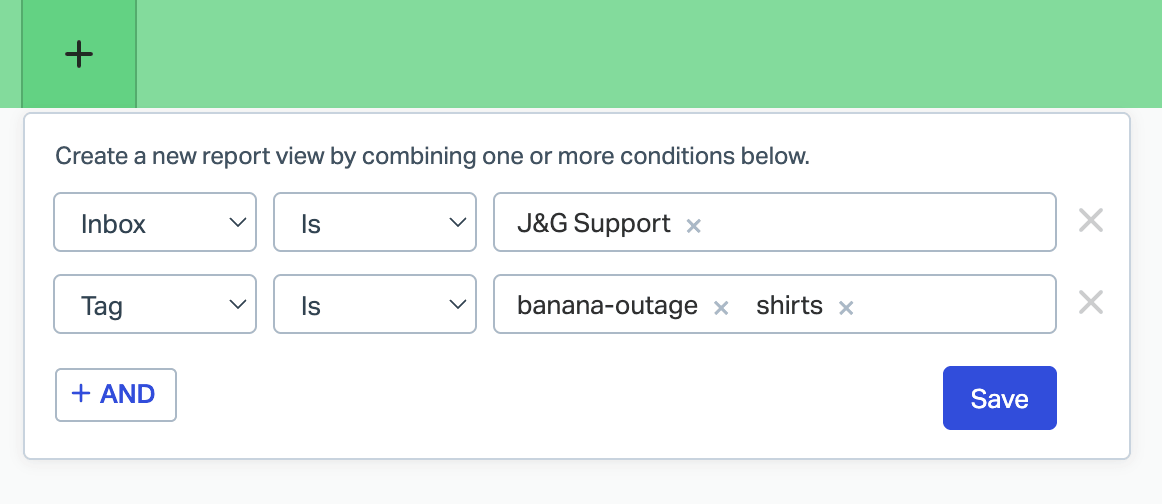Select the J&G Support chip label

594,223
